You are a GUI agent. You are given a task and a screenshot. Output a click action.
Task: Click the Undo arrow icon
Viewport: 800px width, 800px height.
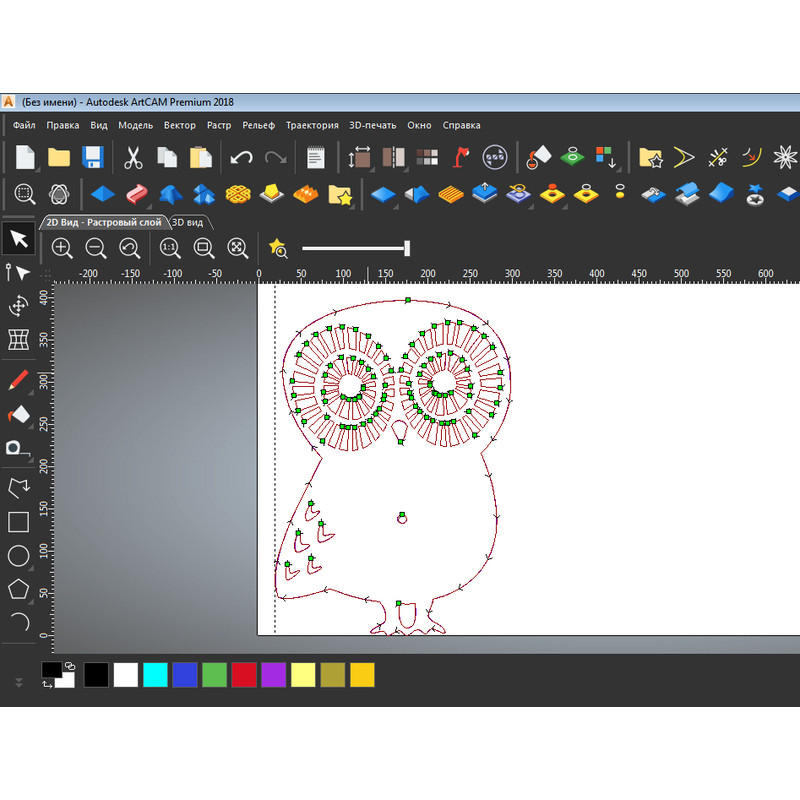240,156
